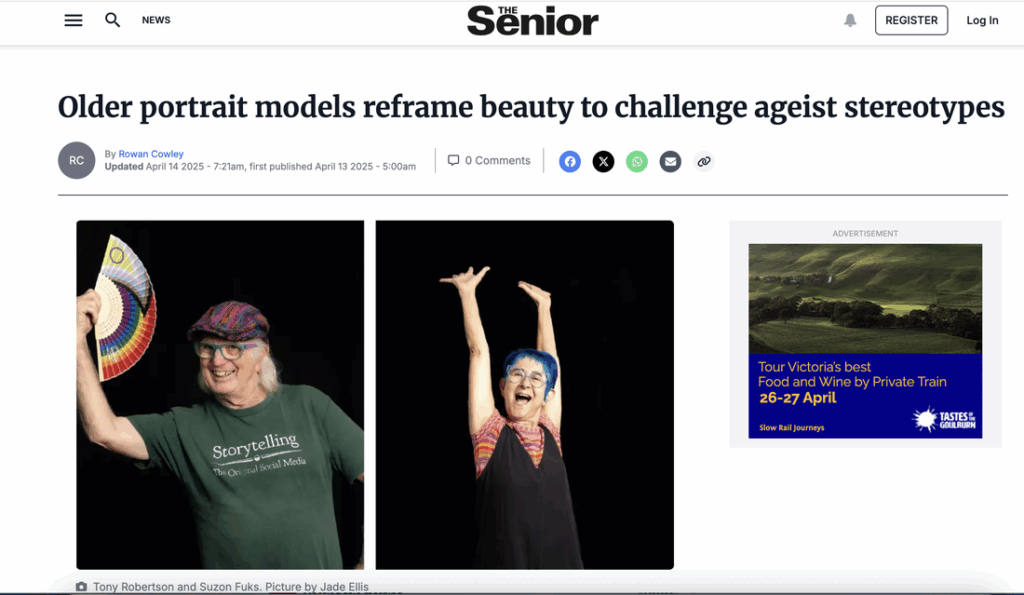Screen dimensions: 1024x595
Task: Share article by email icon
Action: pyautogui.click(x=670, y=161)
